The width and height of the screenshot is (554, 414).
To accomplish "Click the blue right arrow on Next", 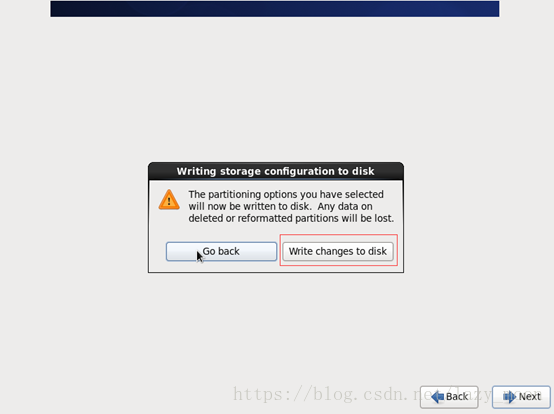I will [509, 397].
